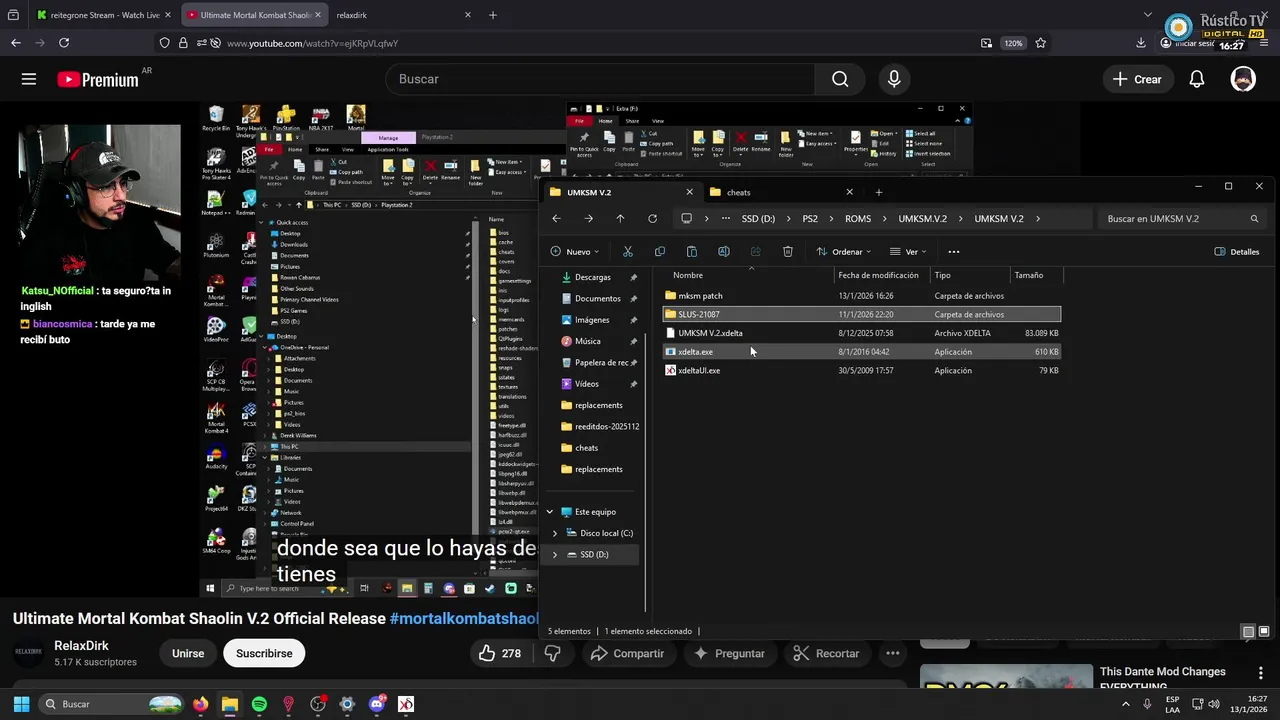Close the cheats Explorer tab
The image size is (1280, 720).
click(x=850, y=192)
